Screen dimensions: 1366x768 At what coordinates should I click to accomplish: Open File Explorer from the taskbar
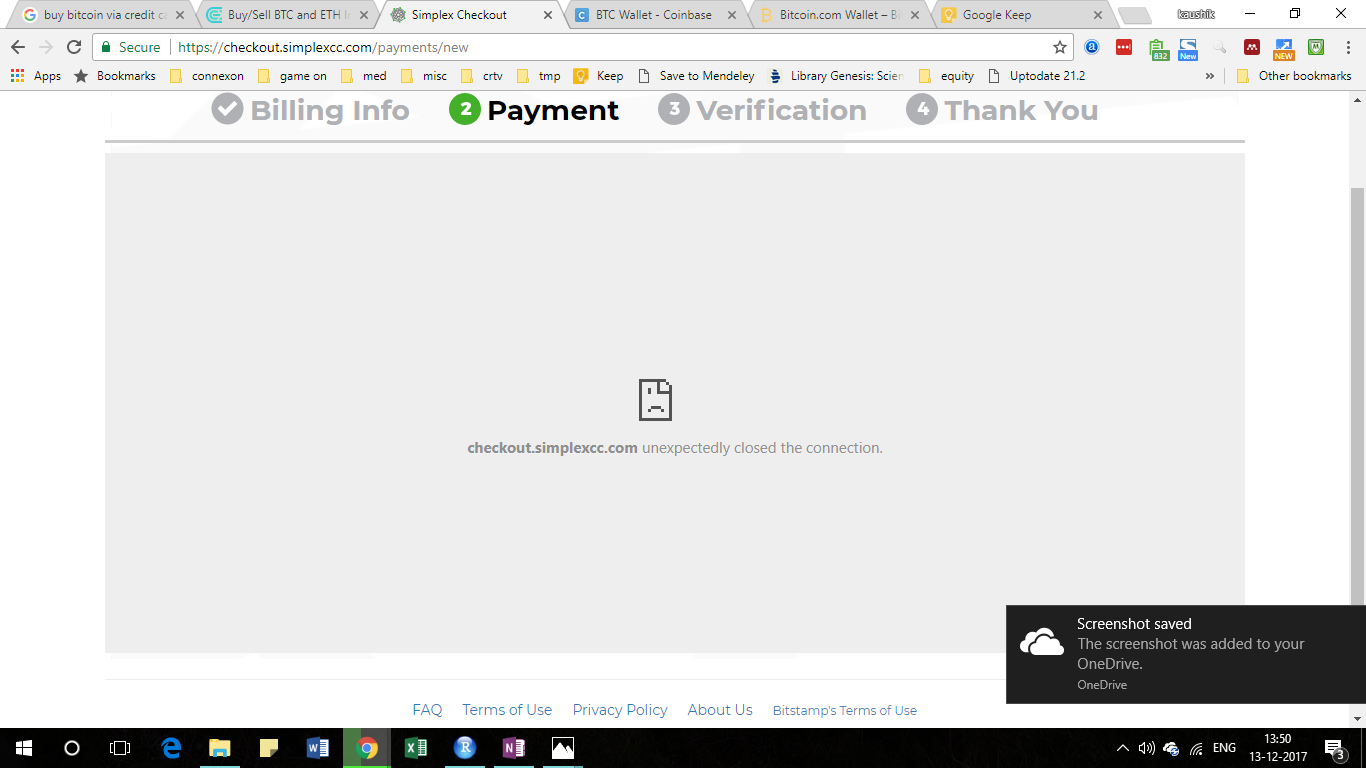point(219,748)
